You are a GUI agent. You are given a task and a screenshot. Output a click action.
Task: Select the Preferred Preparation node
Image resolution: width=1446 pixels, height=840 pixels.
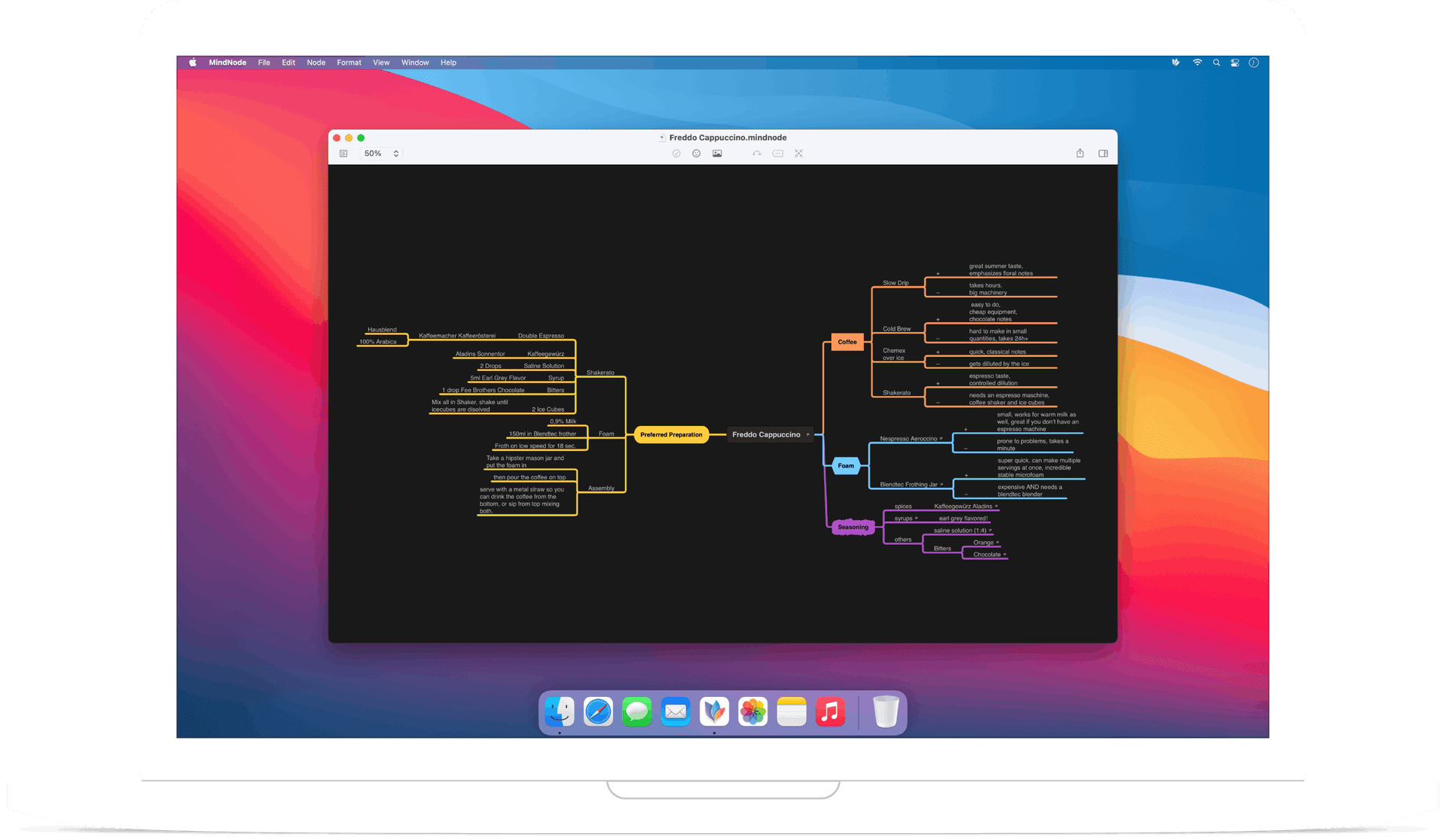[671, 434]
